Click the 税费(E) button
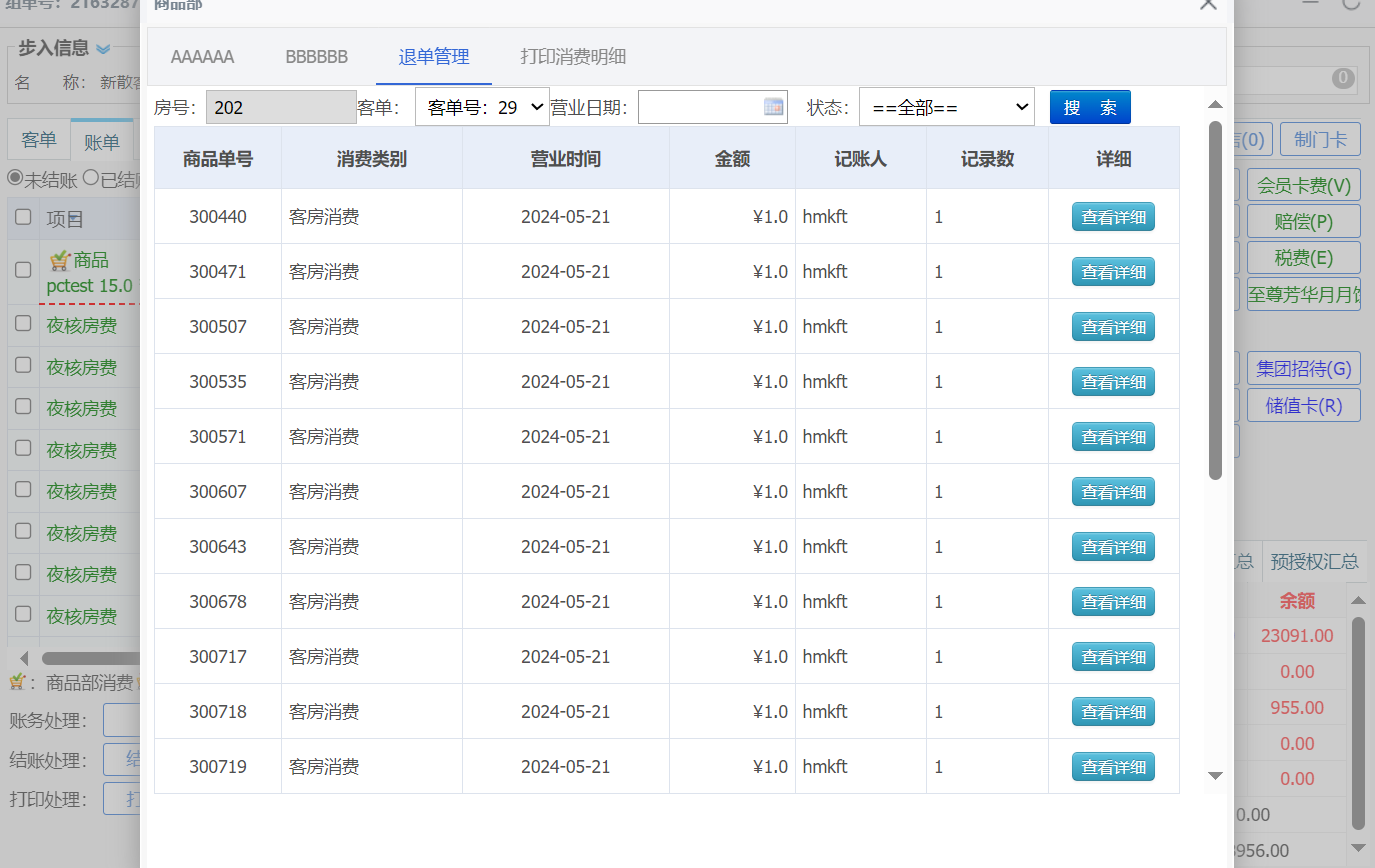This screenshot has height=868, width=1375. tap(1304, 258)
